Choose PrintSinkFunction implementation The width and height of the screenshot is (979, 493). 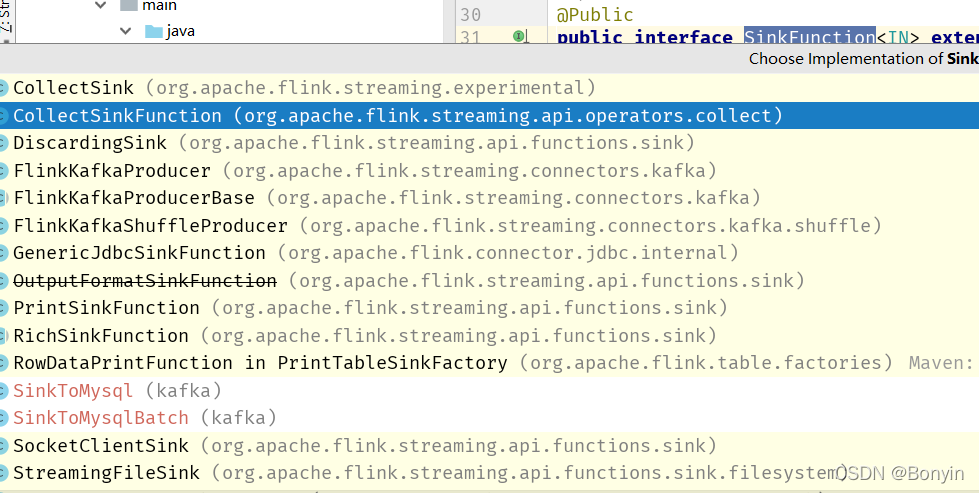(490, 308)
